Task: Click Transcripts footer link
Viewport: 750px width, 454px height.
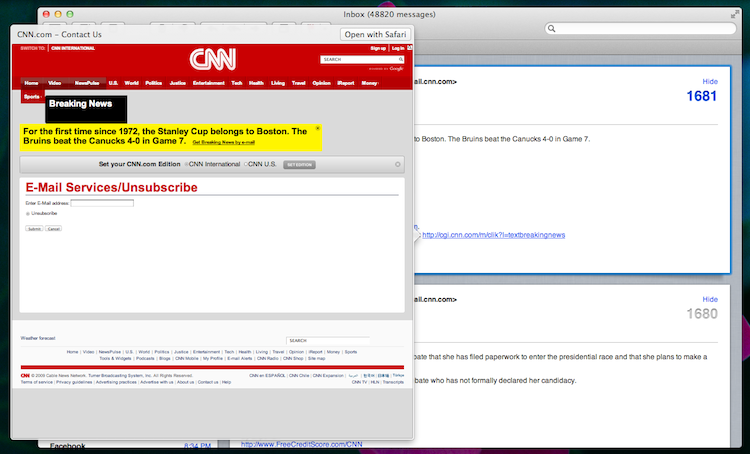Action: [393, 382]
